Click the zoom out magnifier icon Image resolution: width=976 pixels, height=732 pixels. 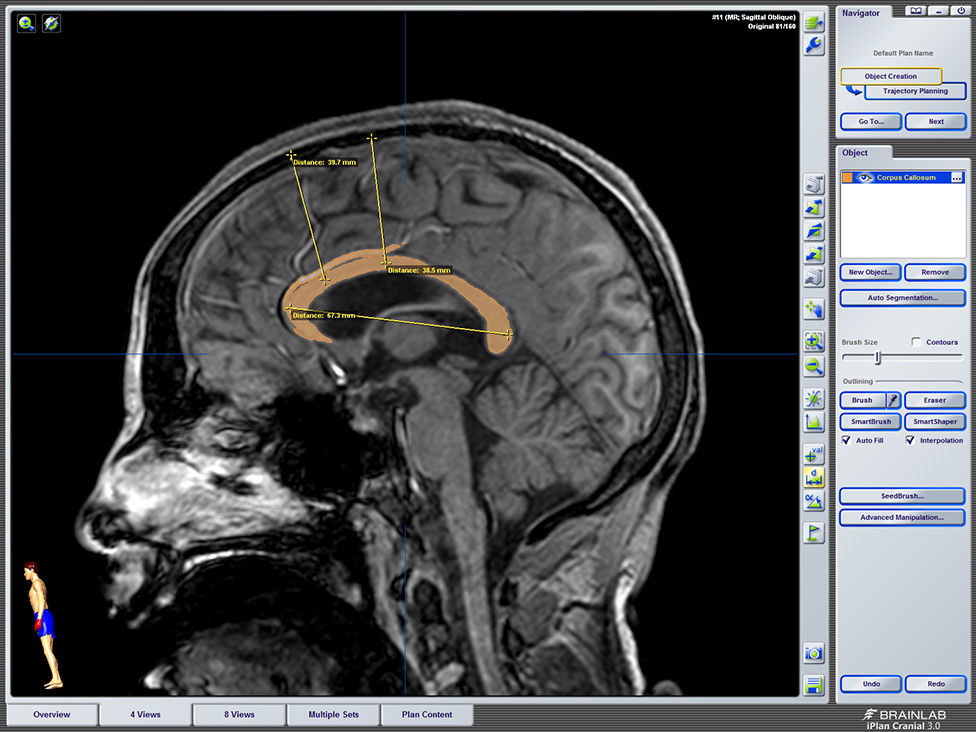(814, 367)
